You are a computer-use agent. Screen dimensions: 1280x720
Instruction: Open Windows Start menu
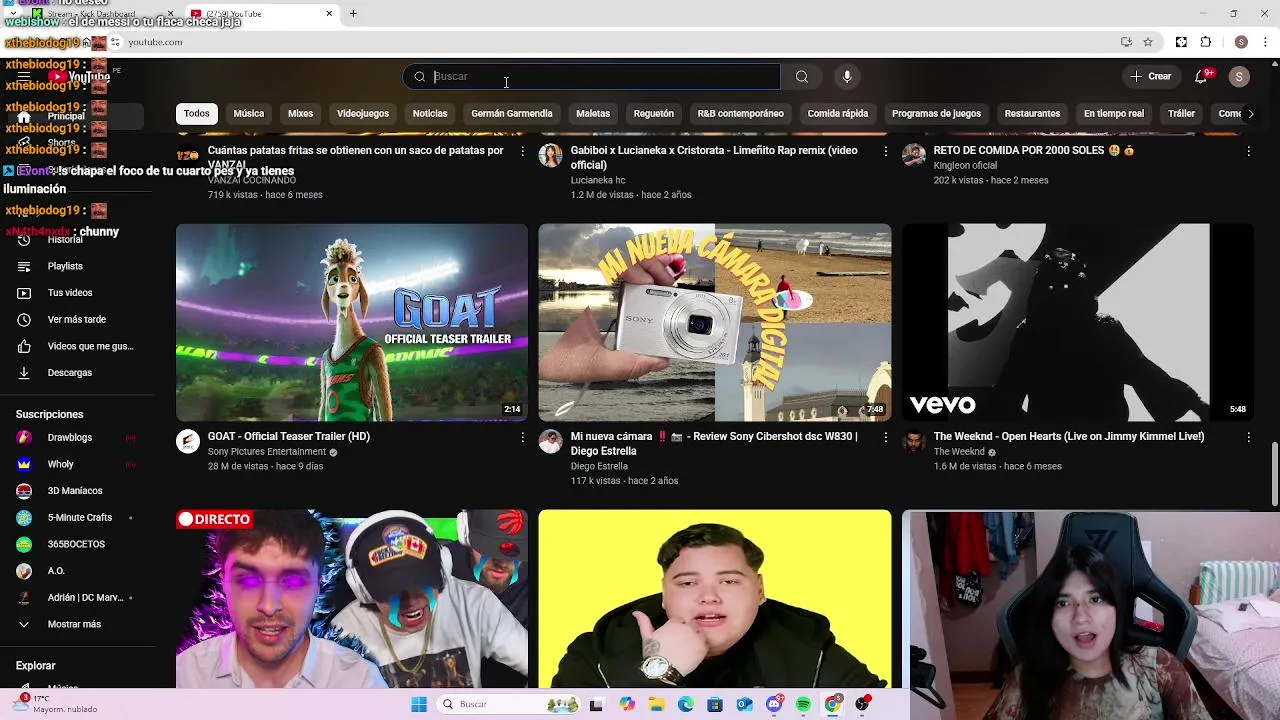click(419, 704)
